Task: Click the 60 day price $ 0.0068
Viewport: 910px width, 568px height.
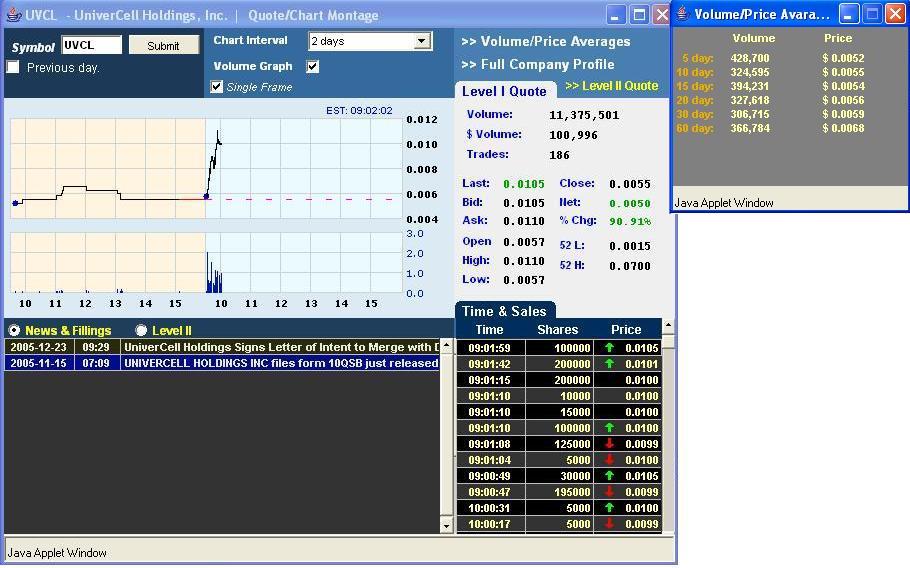Action: pos(843,128)
